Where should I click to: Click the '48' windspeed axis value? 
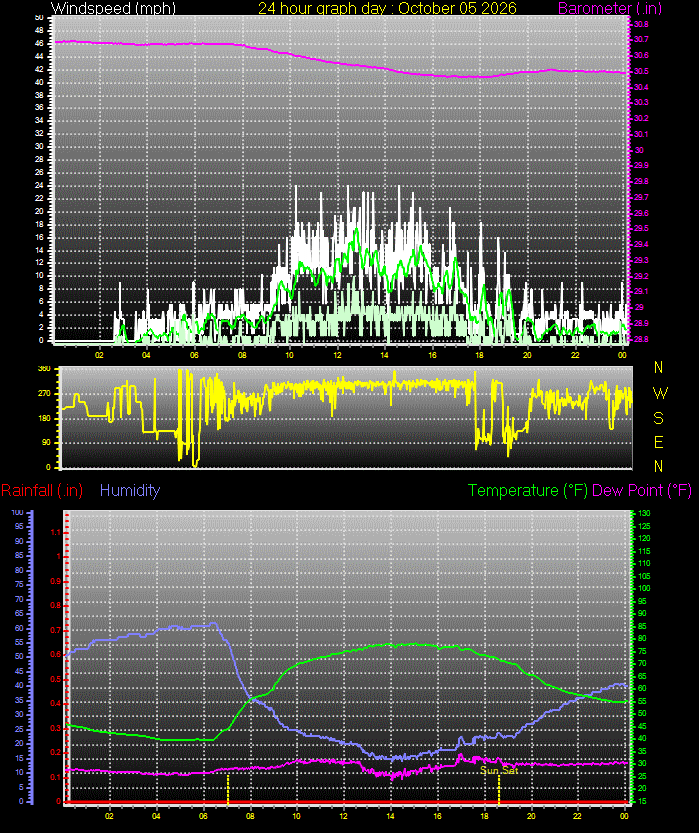point(39,30)
